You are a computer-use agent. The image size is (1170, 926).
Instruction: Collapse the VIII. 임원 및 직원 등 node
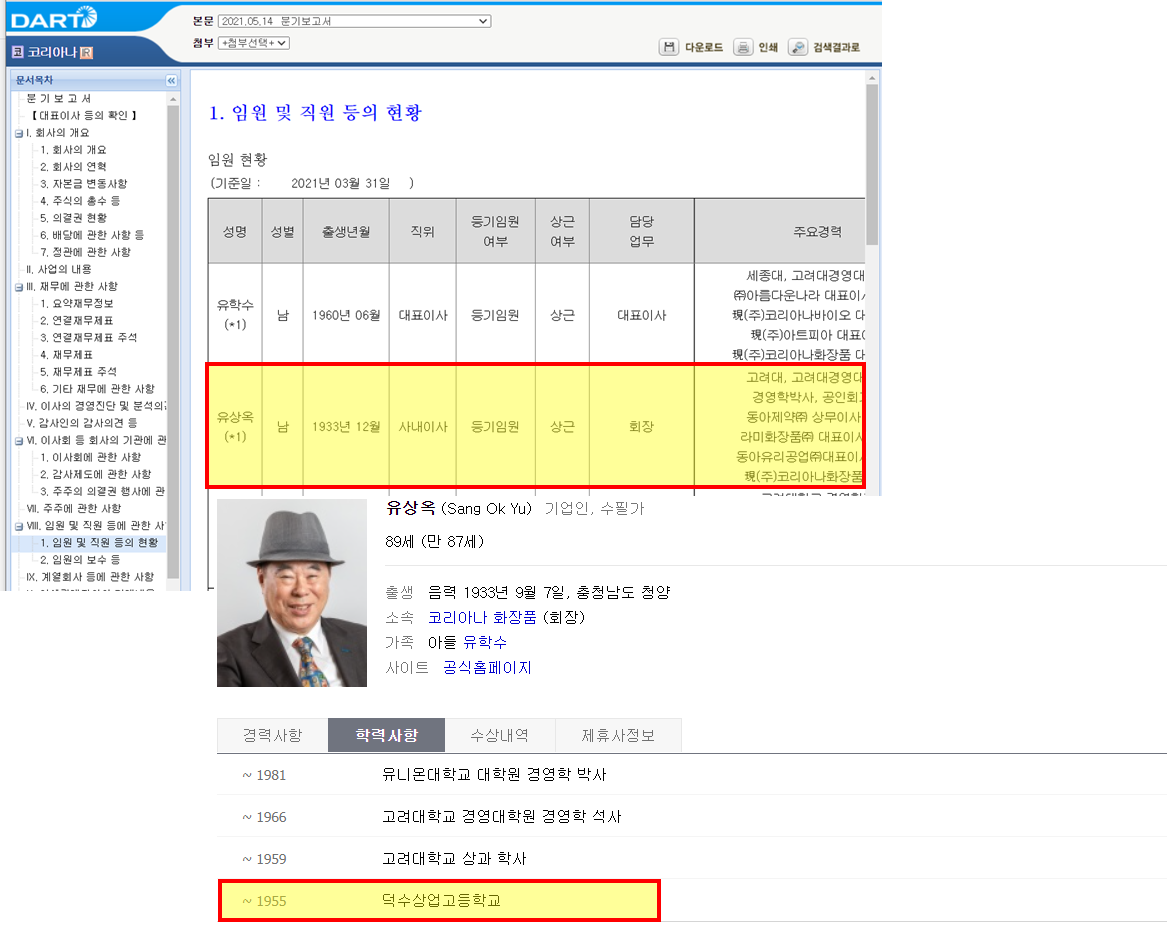click(x=19, y=526)
